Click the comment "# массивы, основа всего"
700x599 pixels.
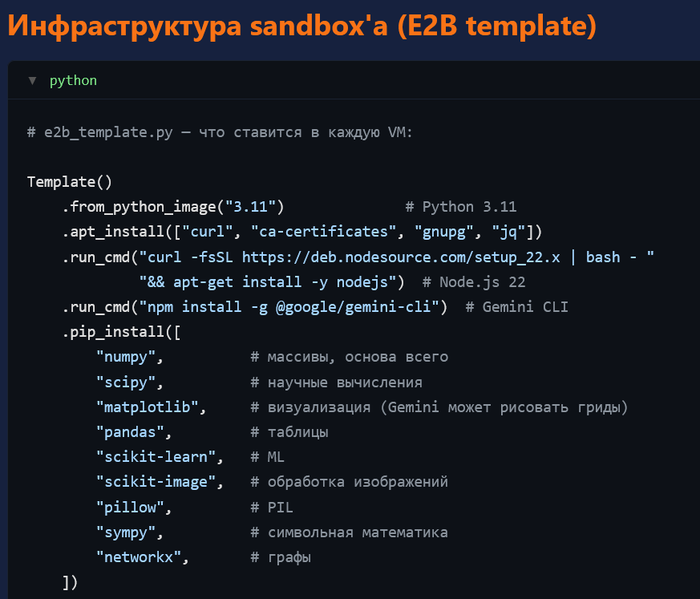[x=349, y=357]
